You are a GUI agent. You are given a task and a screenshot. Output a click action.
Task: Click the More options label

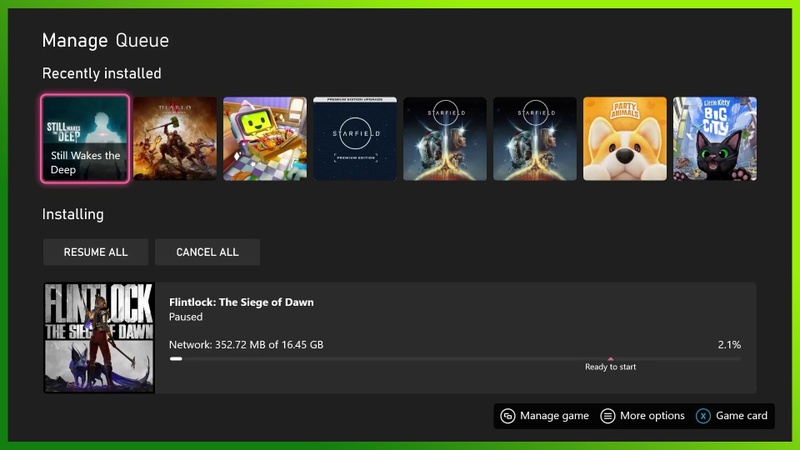[x=652, y=416]
